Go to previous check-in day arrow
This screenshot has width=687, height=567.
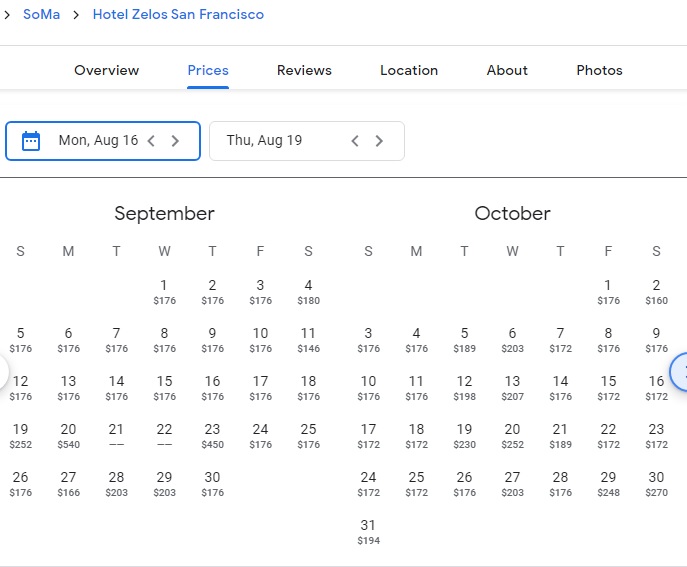point(151,141)
